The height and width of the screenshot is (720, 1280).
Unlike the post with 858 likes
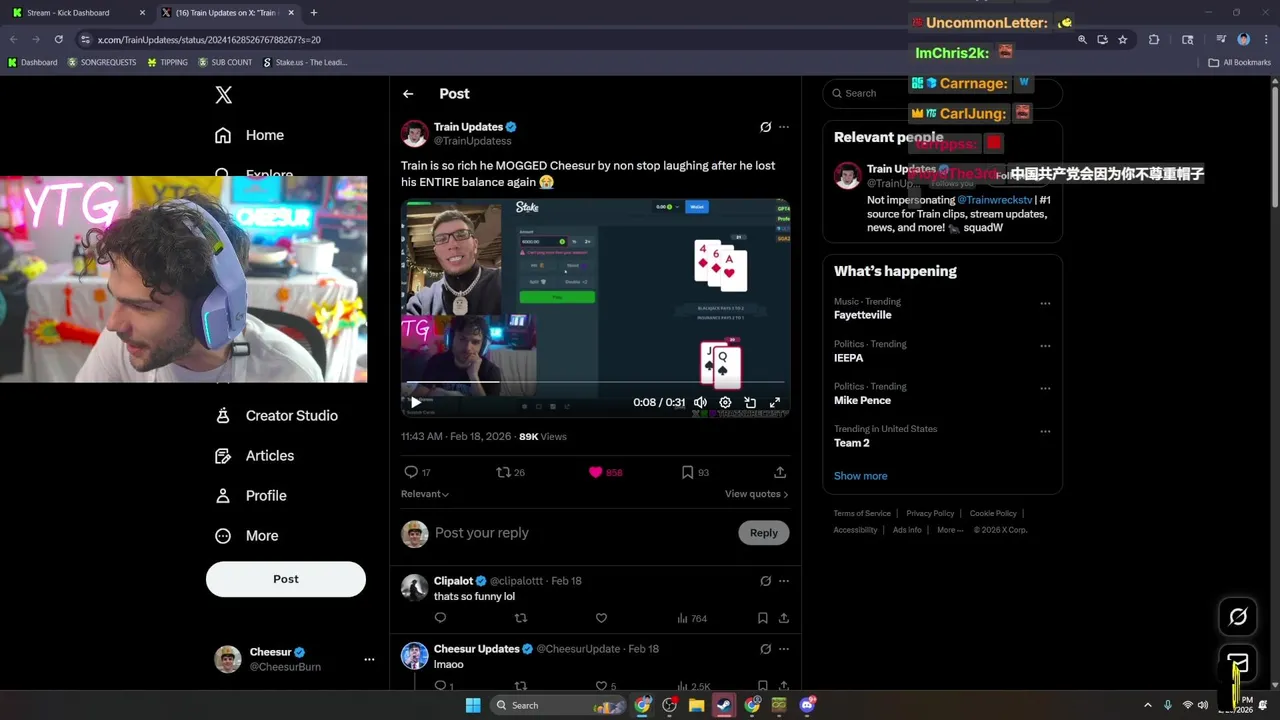[x=605, y=472]
